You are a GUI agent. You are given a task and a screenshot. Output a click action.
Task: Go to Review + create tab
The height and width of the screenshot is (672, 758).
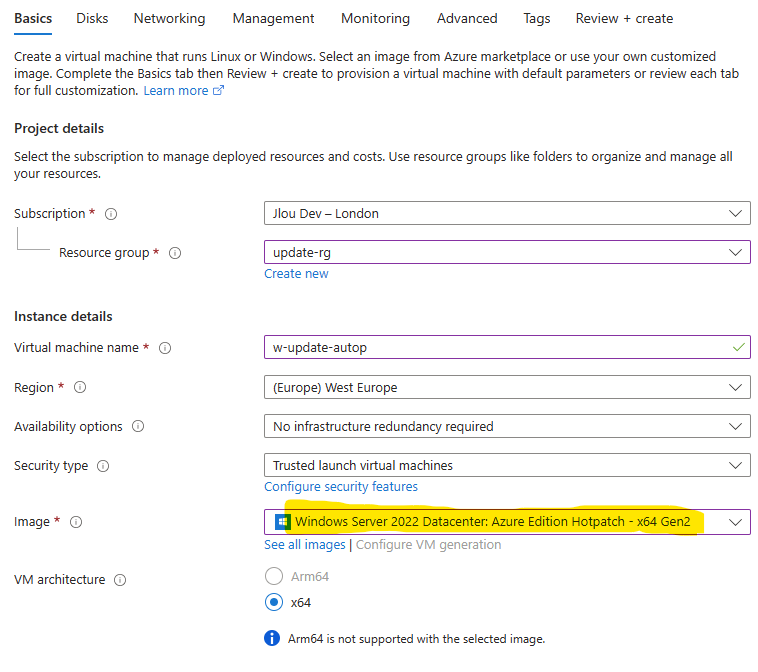[x=624, y=18]
